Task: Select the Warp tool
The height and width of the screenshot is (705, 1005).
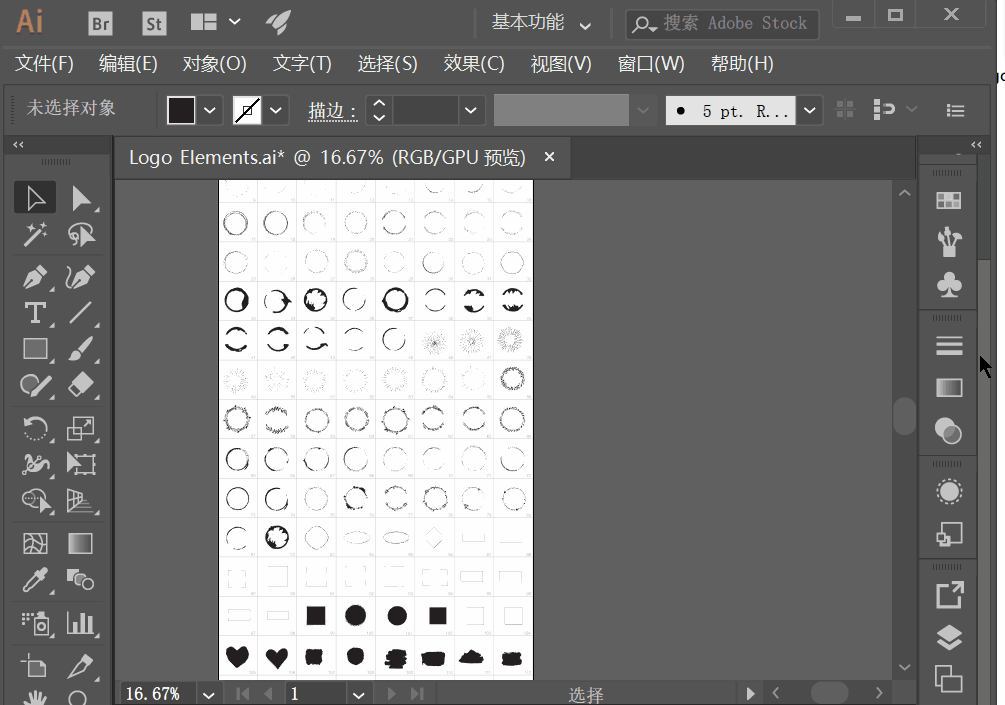Action: click(35, 464)
